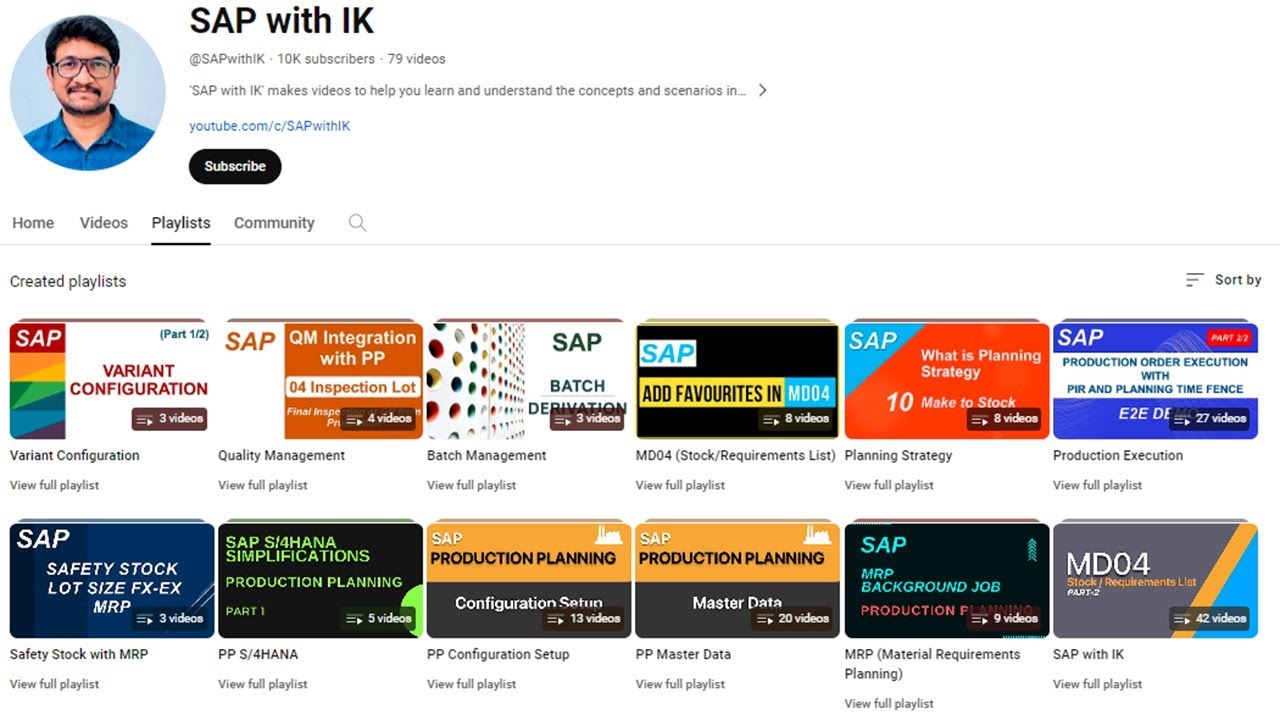The width and height of the screenshot is (1280, 720).
Task: Click the Safety Stock with MRP title
Action: [77, 654]
